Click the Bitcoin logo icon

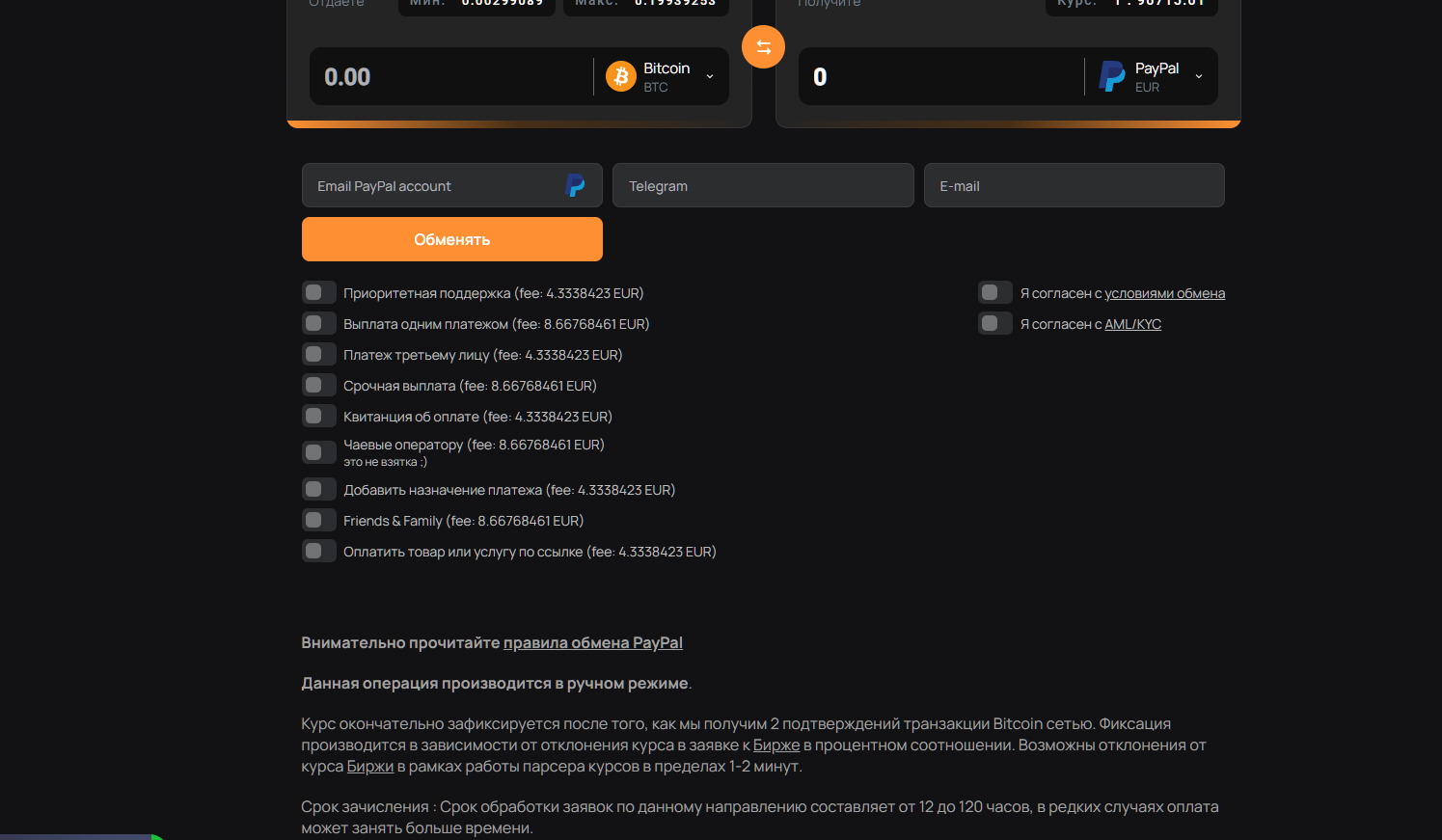point(620,76)
